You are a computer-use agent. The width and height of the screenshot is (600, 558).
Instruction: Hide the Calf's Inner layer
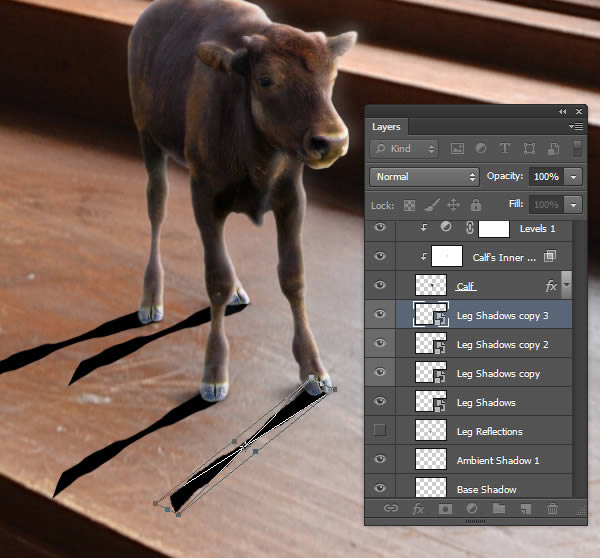pos(380,256)
